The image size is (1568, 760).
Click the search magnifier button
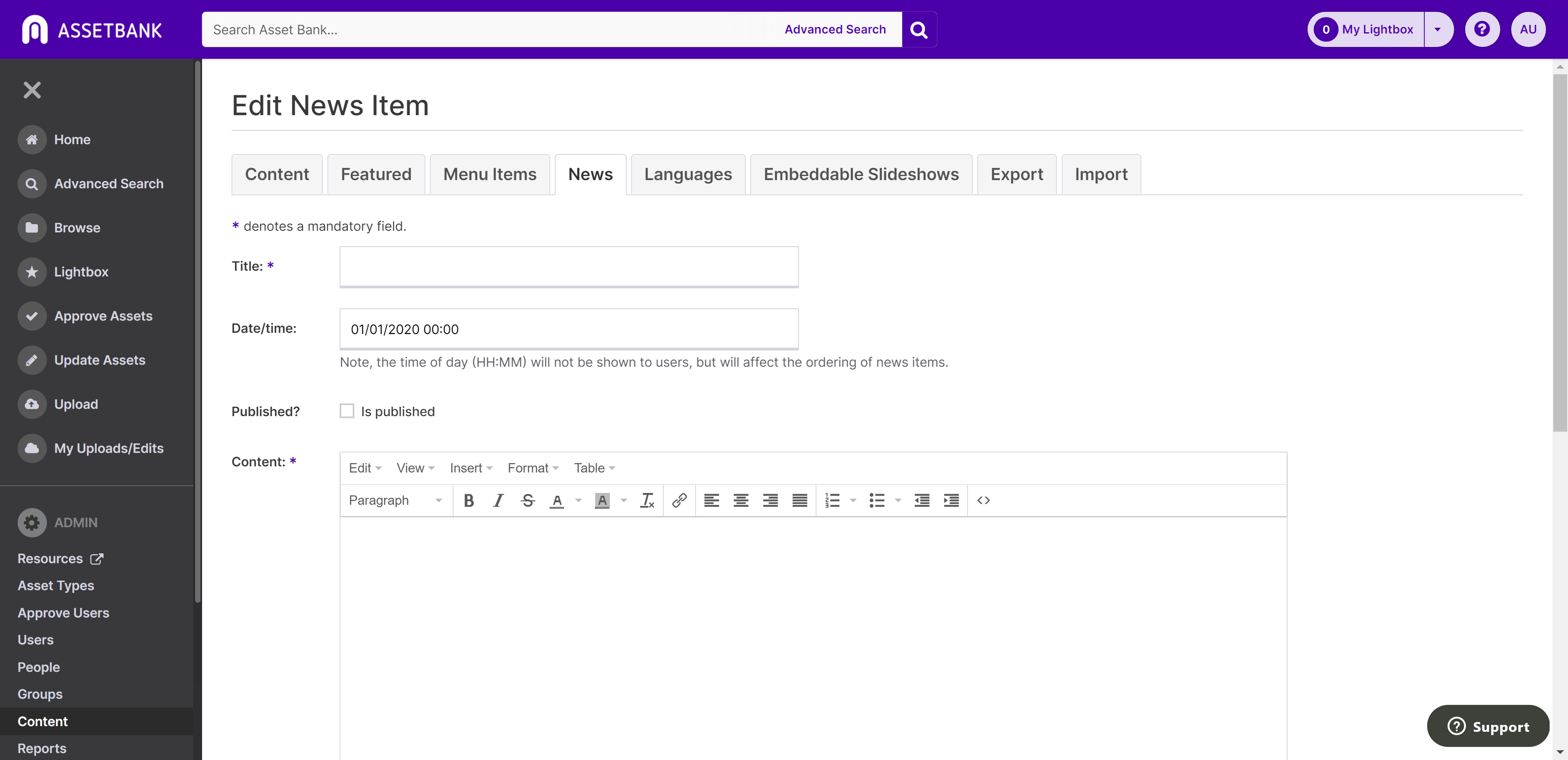click(x=919, y=29)
